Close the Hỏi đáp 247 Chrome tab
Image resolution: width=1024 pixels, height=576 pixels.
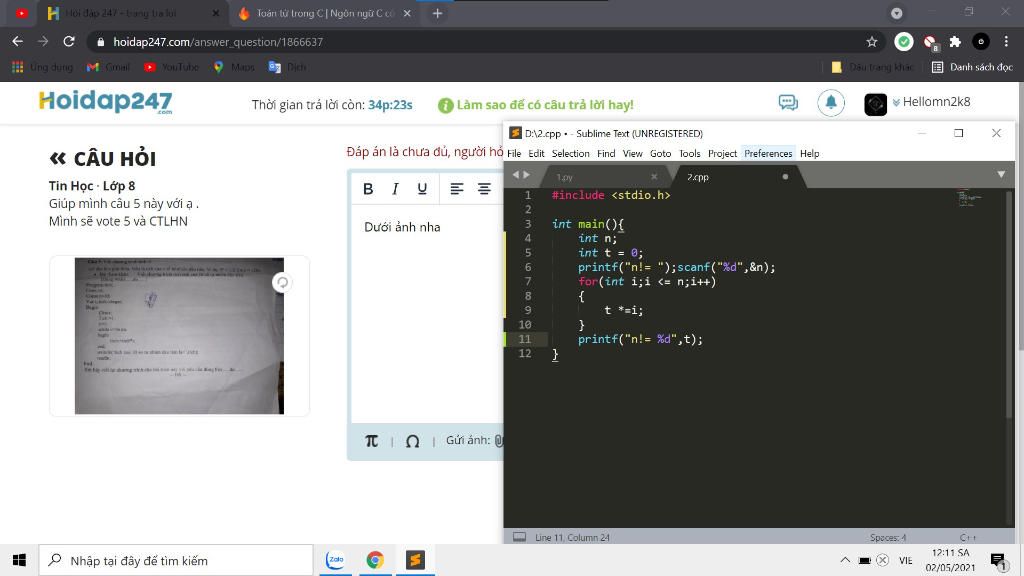coord(216,13)
